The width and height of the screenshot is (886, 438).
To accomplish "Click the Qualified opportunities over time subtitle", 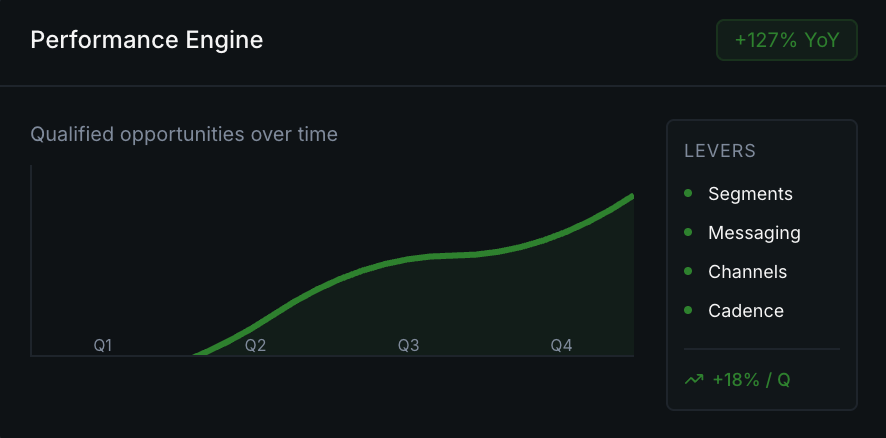I will [184, 134].
